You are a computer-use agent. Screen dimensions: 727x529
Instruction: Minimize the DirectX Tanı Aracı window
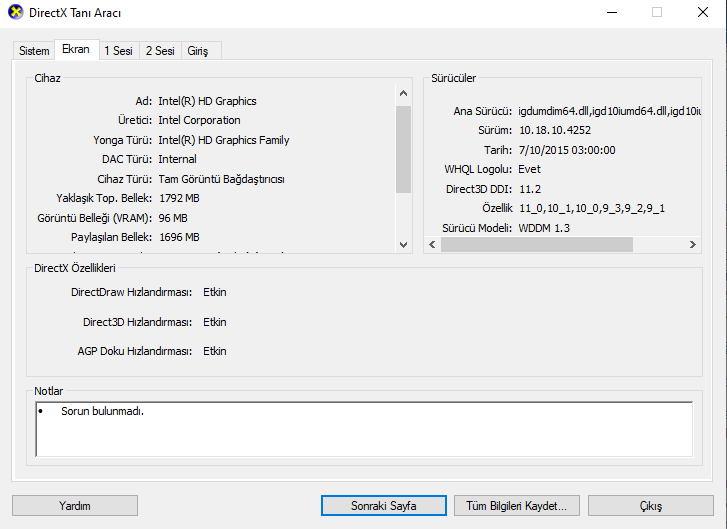pyautogui.click(x=612, y=13)
